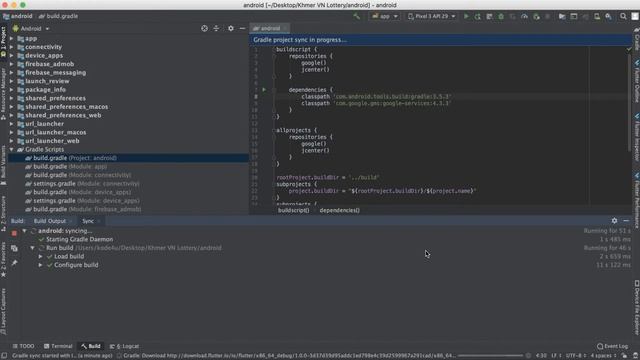
Task: Expand the url_launcher_web folder
Action: [11, 141]
